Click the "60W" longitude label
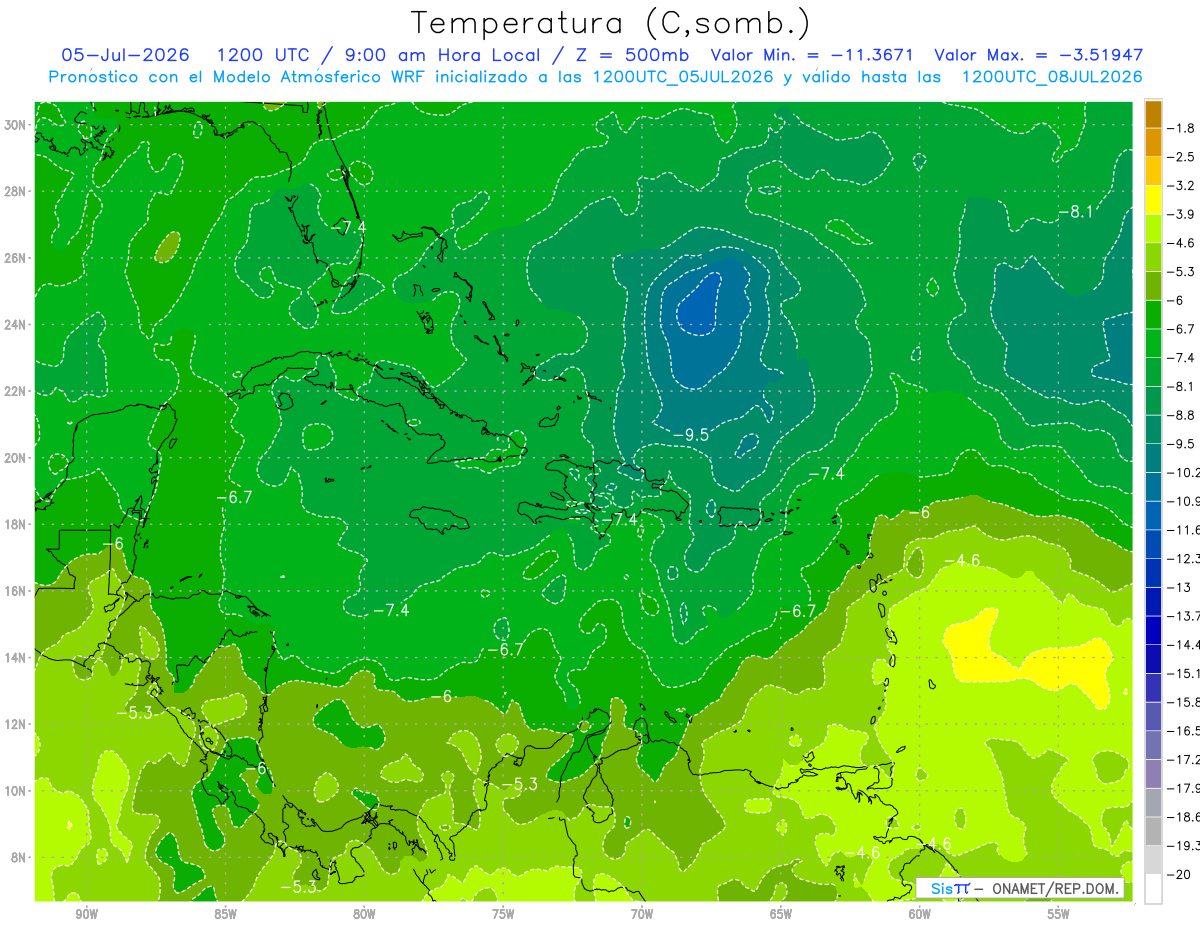This screenshot has width=1200, height=927. click(920, 914)
